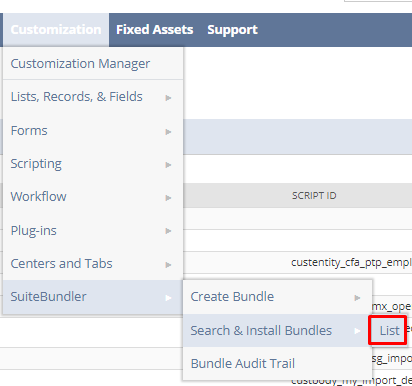Open Centers and Tabs submenu

pos(93,263)
